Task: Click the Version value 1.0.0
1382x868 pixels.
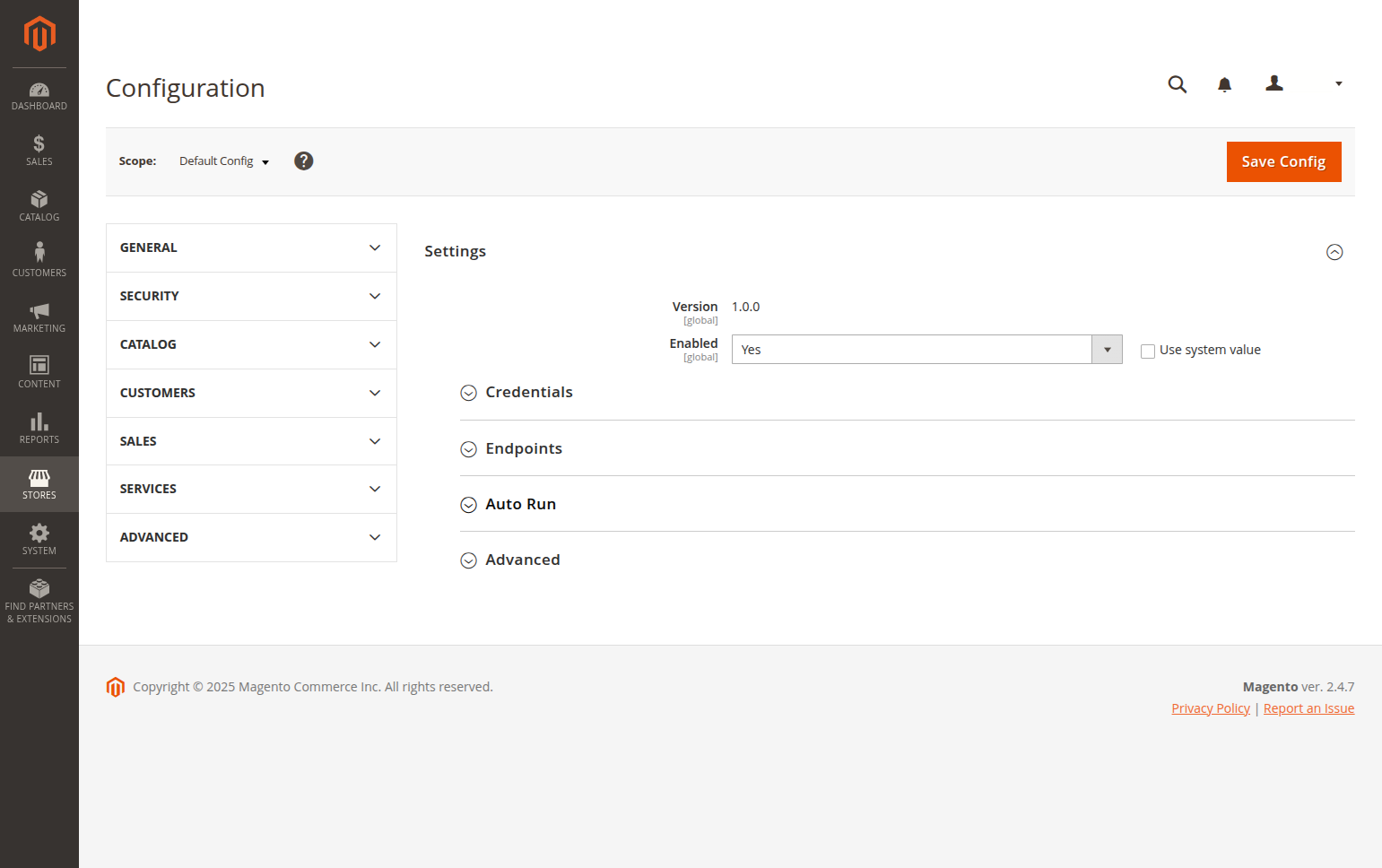Action: (x=745, y=307)
